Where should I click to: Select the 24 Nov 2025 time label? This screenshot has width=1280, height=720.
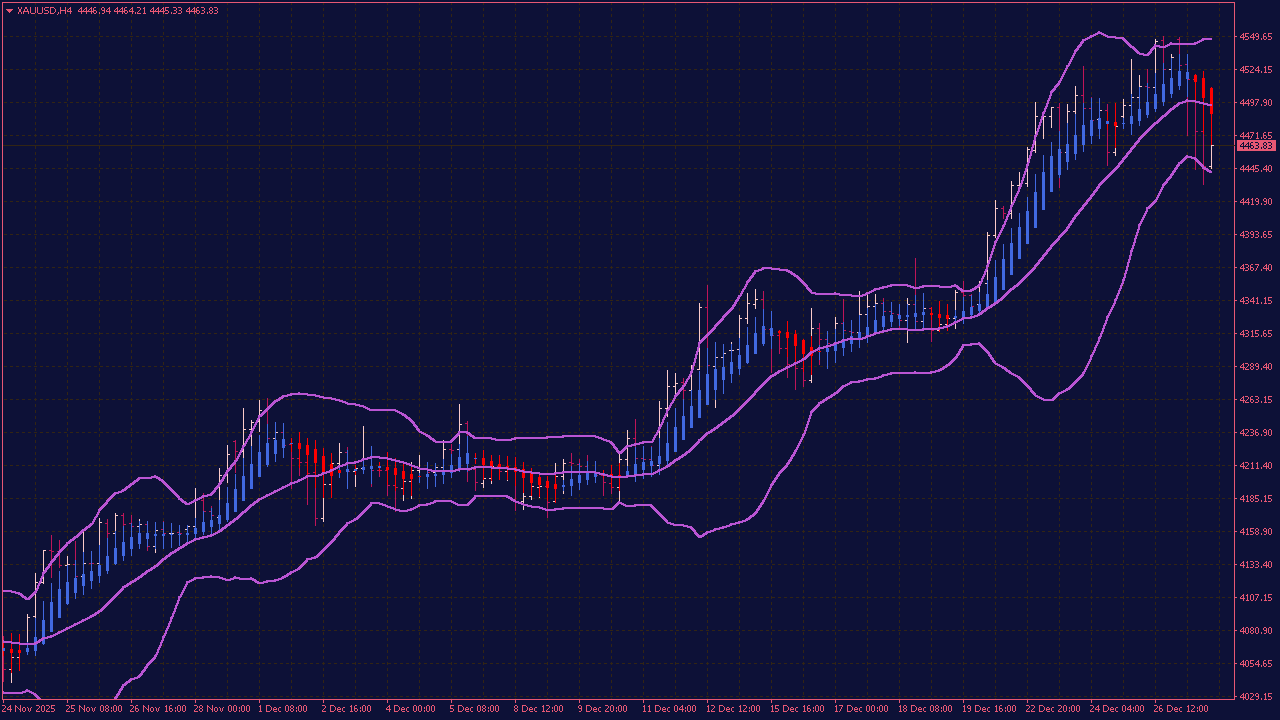28,708
